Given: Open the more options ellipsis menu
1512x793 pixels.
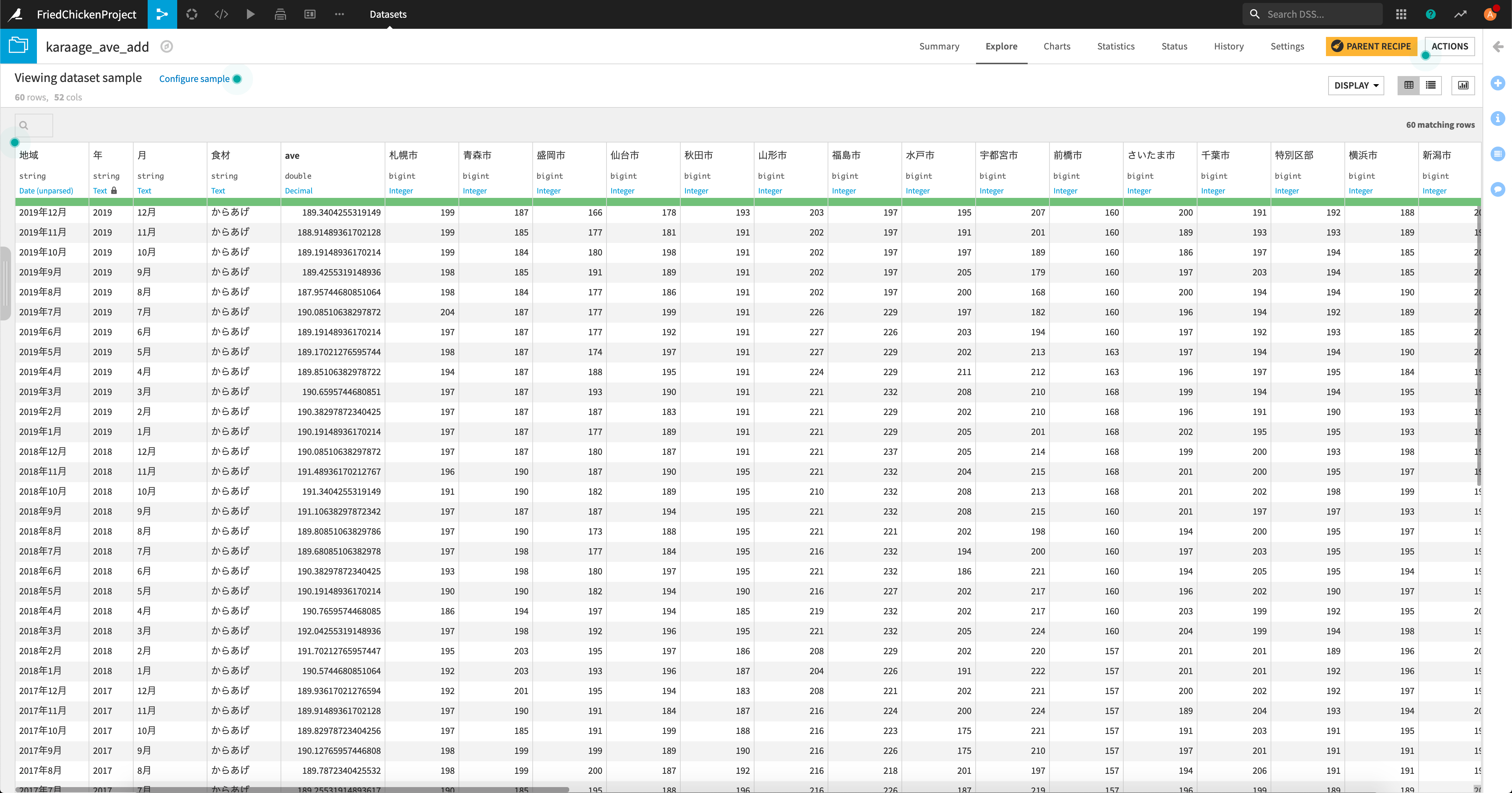Looking at the screenshot, I should pyautogui.click(x=339, y=14).
